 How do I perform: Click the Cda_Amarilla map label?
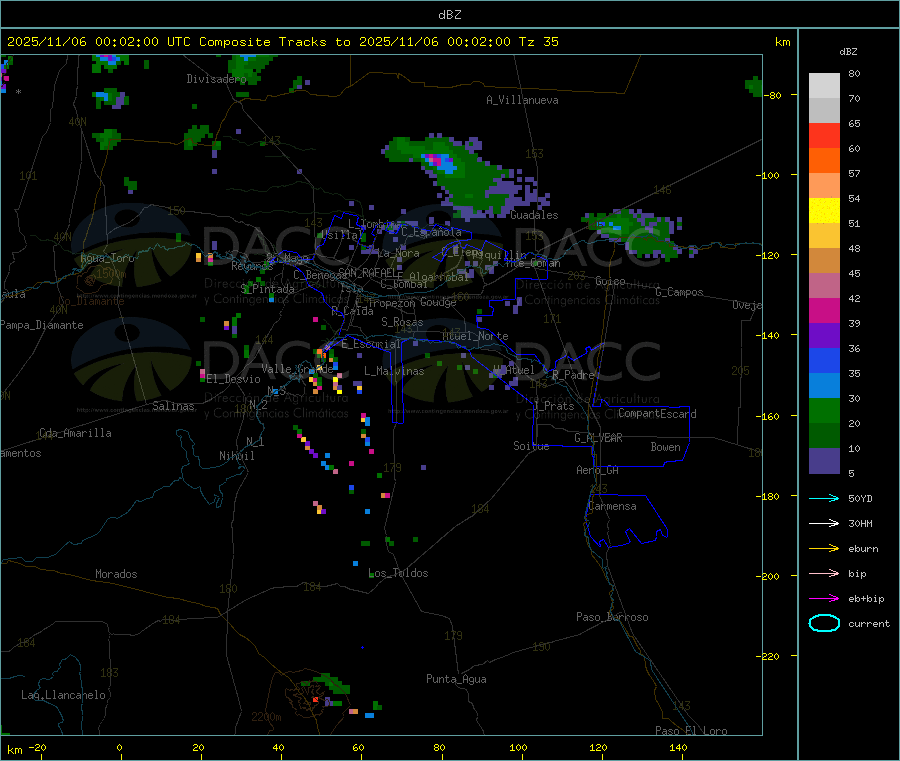coord(75,433)
